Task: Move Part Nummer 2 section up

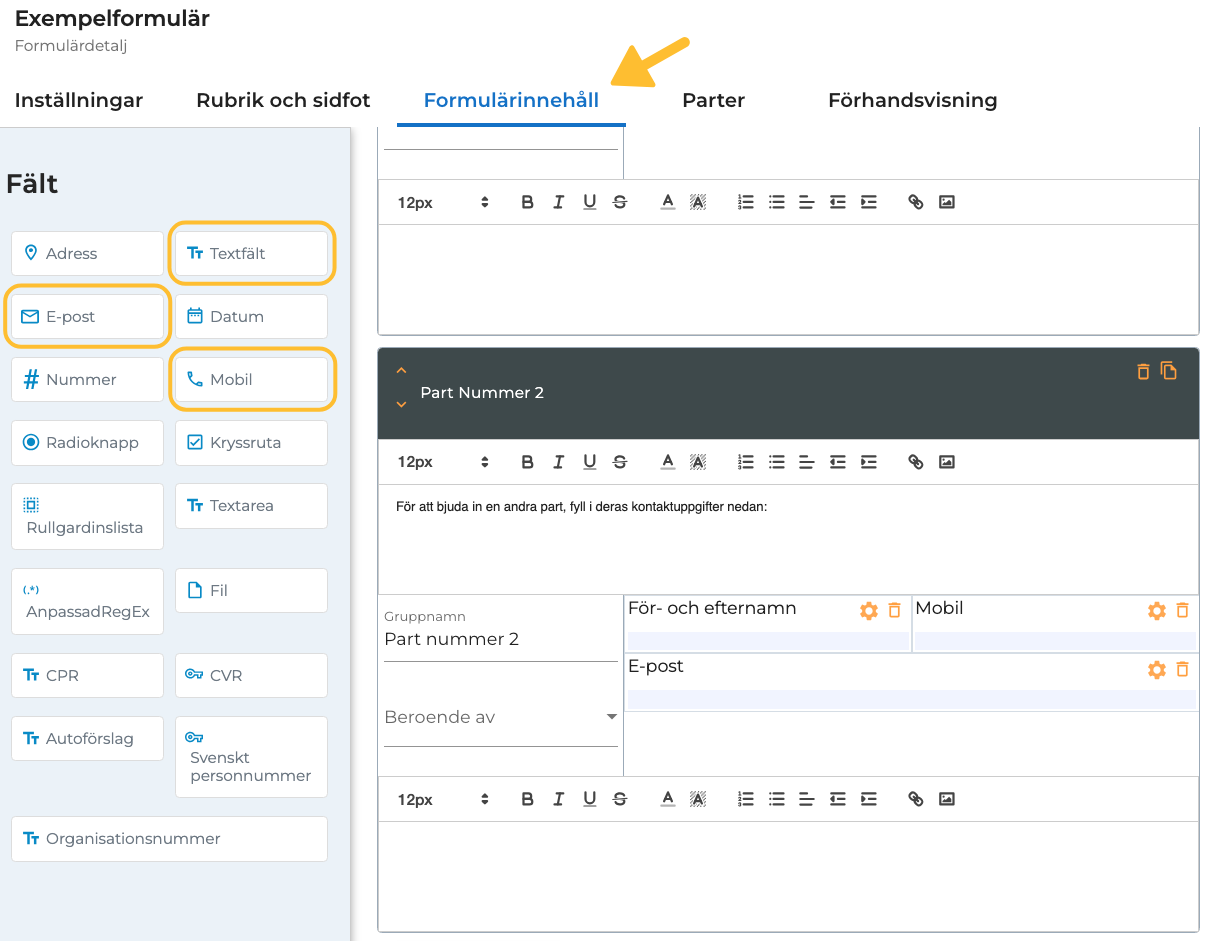Action: click(401, 370)
